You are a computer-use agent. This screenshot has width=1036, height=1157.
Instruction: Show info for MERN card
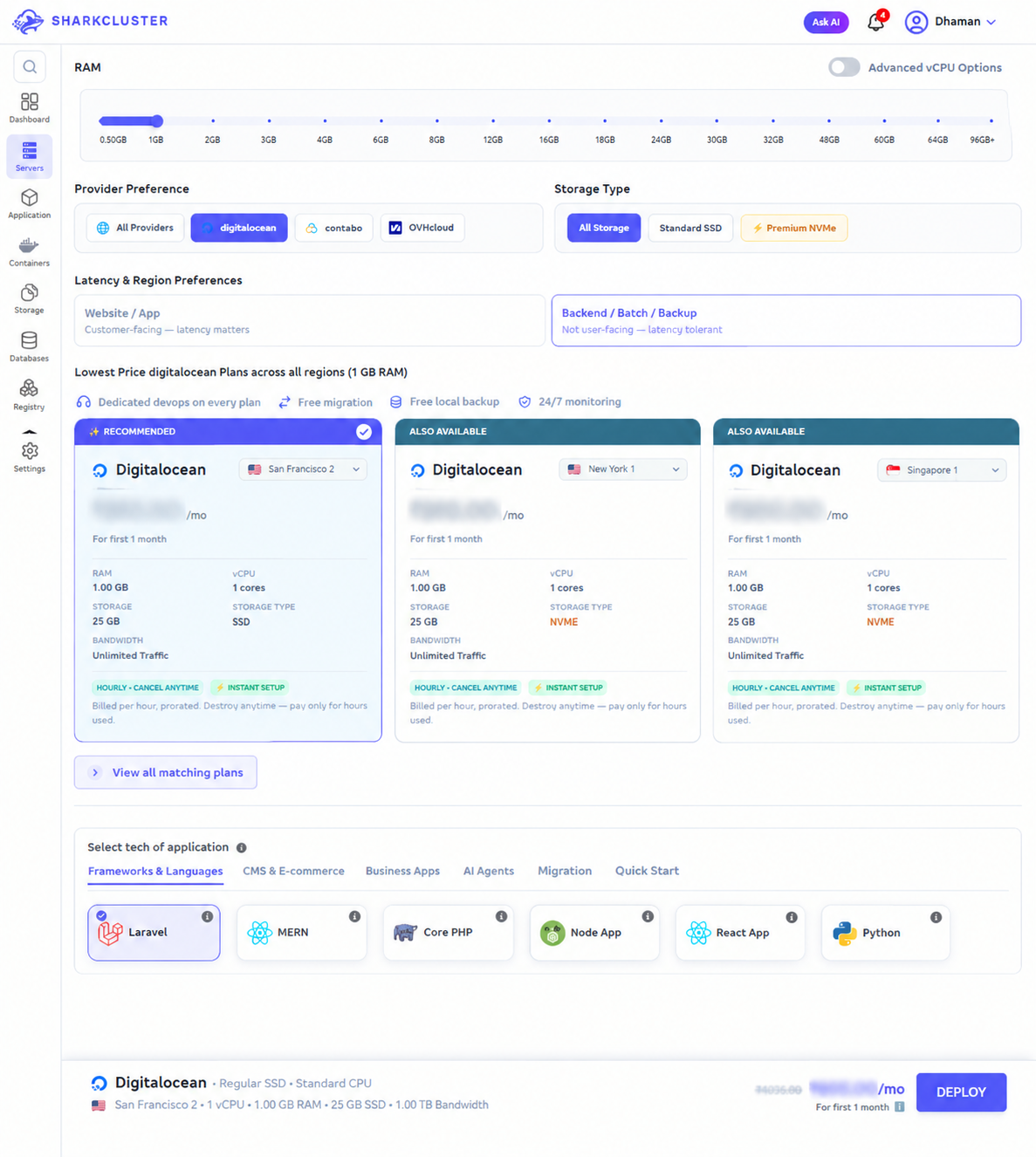pos(354,916)
